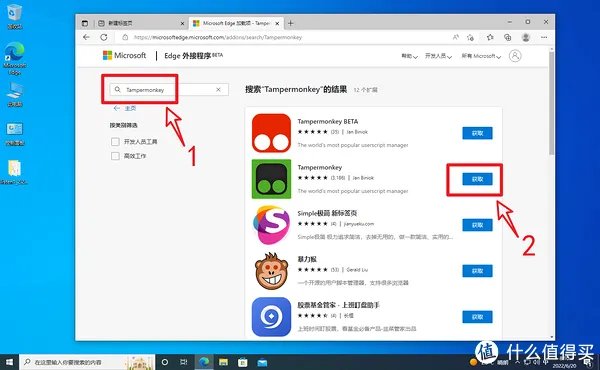
Task: Open the Tampermonkey green icon
Action: click(271, 179)
